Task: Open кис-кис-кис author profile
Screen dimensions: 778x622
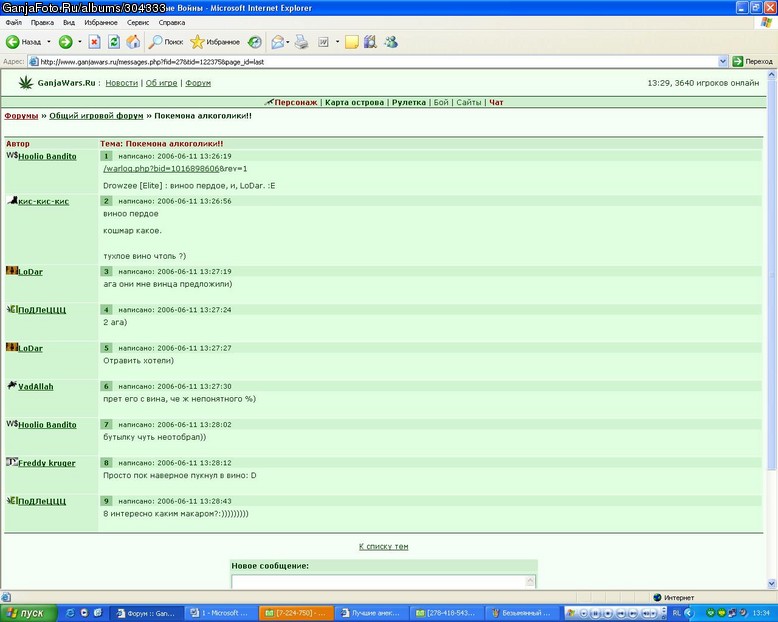Action: (x=44, y=201)
